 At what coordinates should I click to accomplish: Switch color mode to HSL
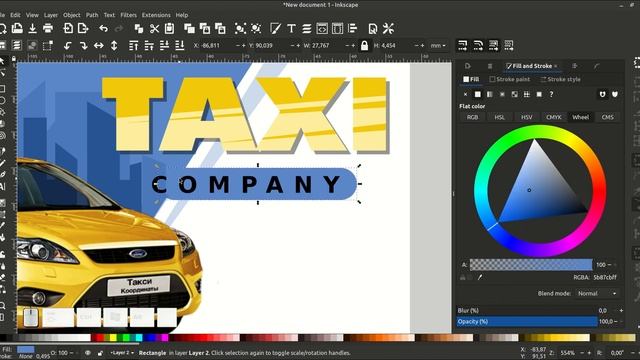[499, 117]
